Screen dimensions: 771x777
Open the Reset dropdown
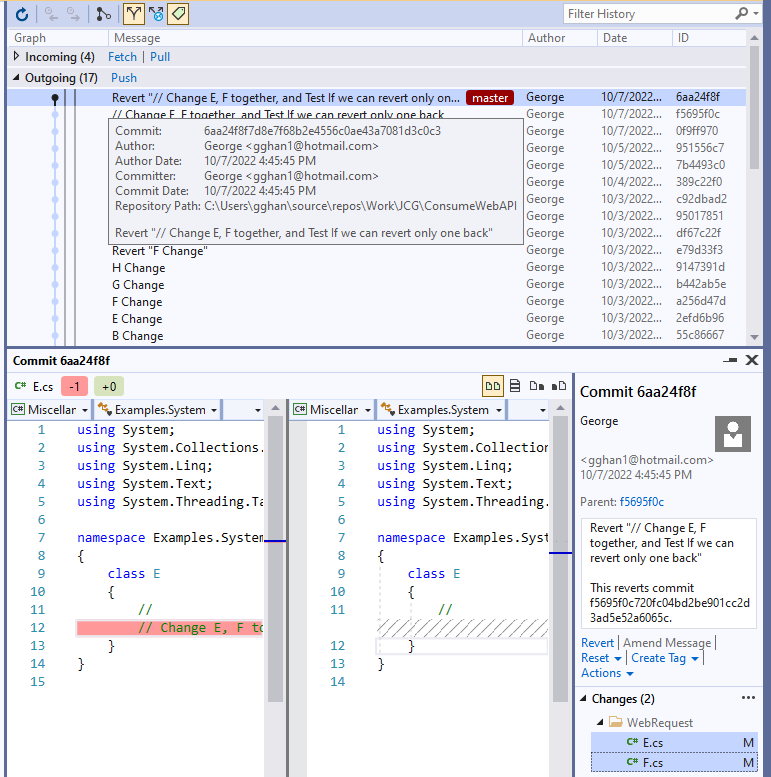tap(602, 658)
